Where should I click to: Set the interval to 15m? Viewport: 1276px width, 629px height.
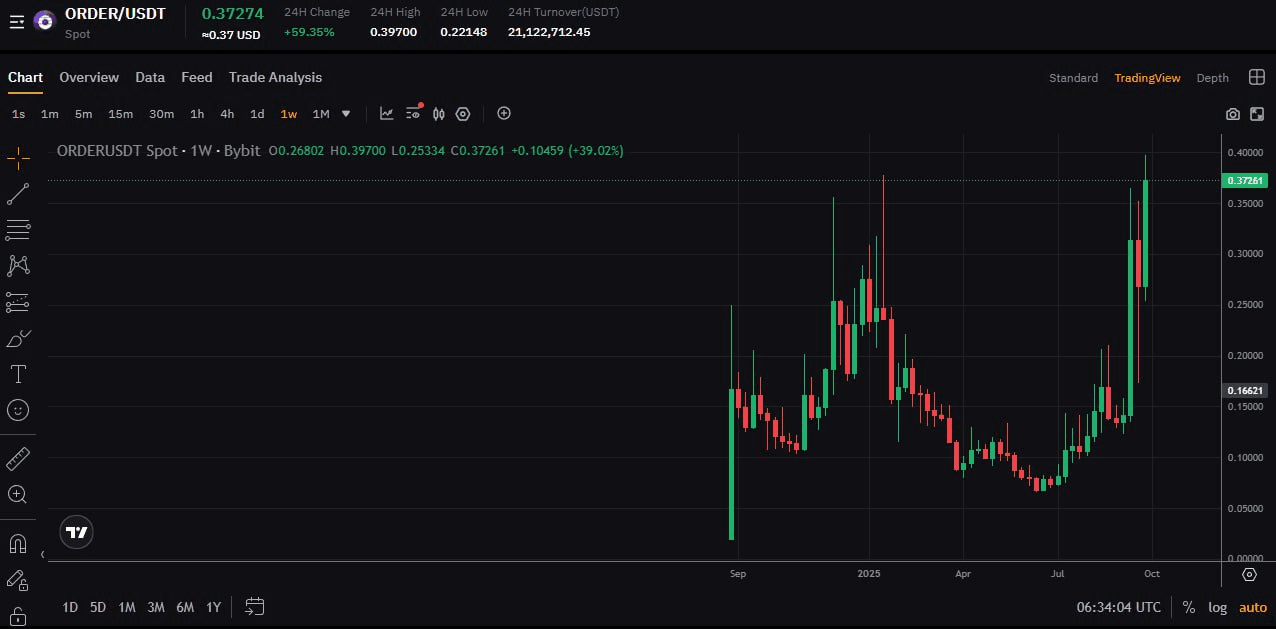click(x=120, y=114)
